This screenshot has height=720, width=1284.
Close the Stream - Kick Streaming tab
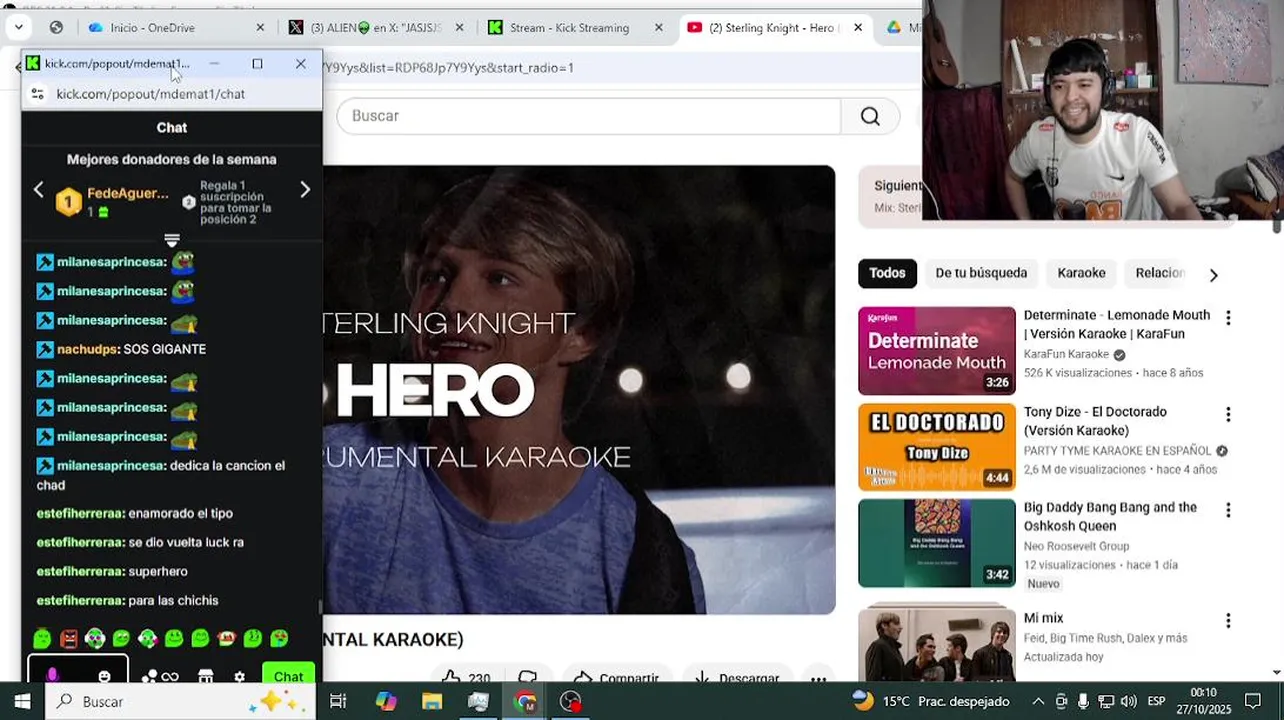click(658, 28)
